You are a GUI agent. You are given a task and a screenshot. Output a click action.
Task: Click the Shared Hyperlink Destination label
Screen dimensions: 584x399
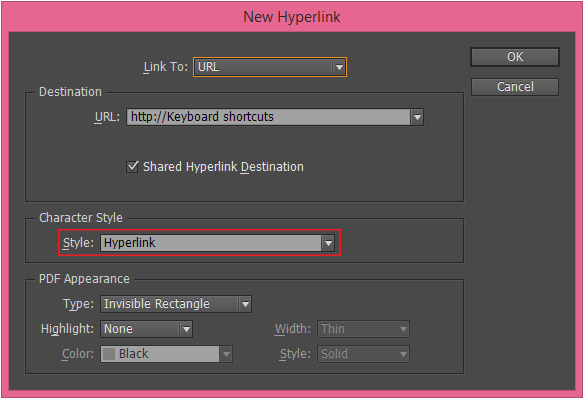pos(223,167)
